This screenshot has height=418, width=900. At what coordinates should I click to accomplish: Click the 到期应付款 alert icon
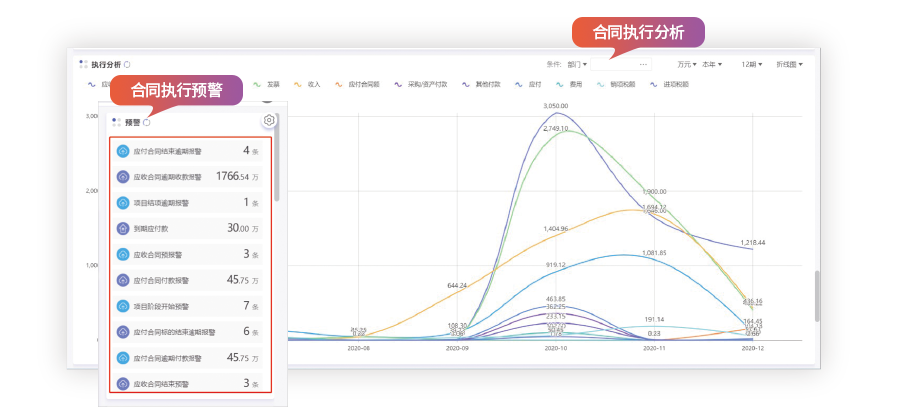[124, 228]
